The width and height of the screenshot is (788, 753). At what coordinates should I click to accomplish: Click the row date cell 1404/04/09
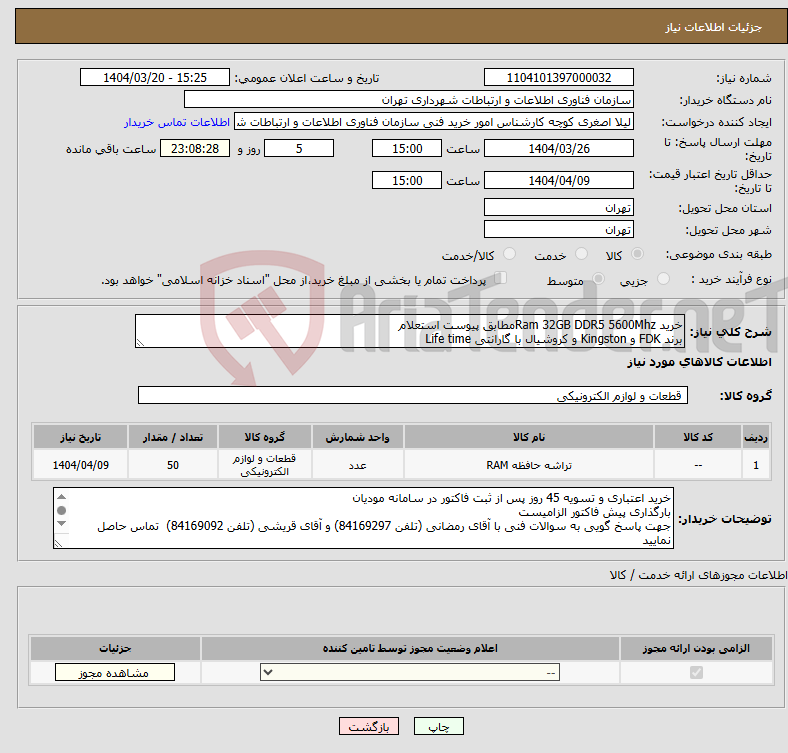click(x=80, y=465)
